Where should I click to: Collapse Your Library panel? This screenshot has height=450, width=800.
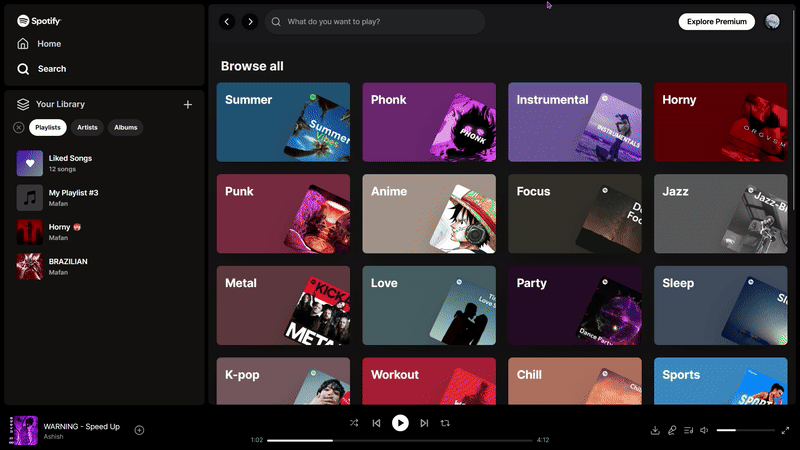pos(51,104)
